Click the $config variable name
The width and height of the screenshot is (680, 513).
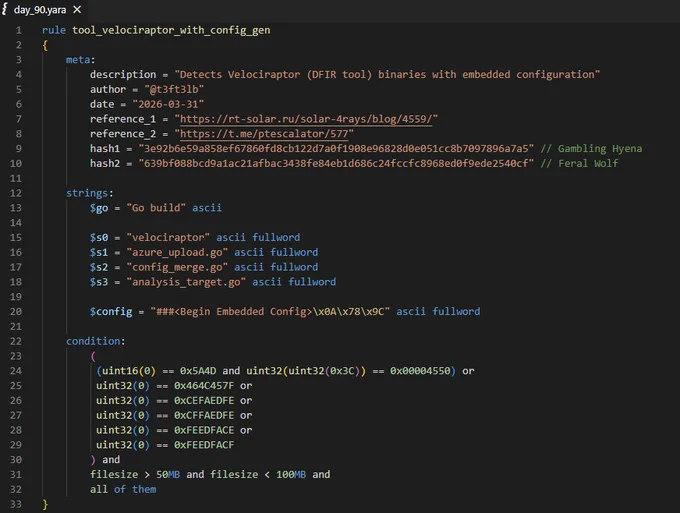tap(111, 312)
